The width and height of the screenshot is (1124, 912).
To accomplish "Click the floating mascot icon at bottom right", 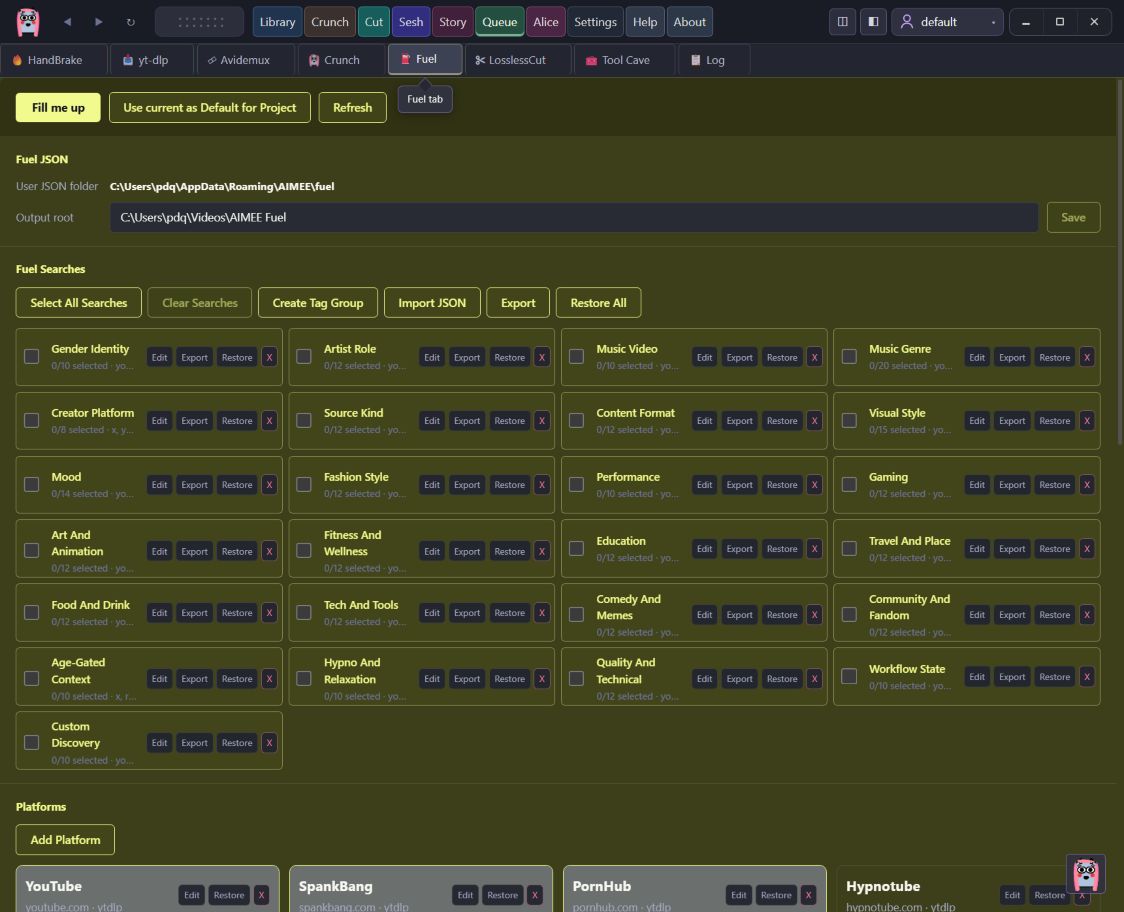I will (1085, 874).
